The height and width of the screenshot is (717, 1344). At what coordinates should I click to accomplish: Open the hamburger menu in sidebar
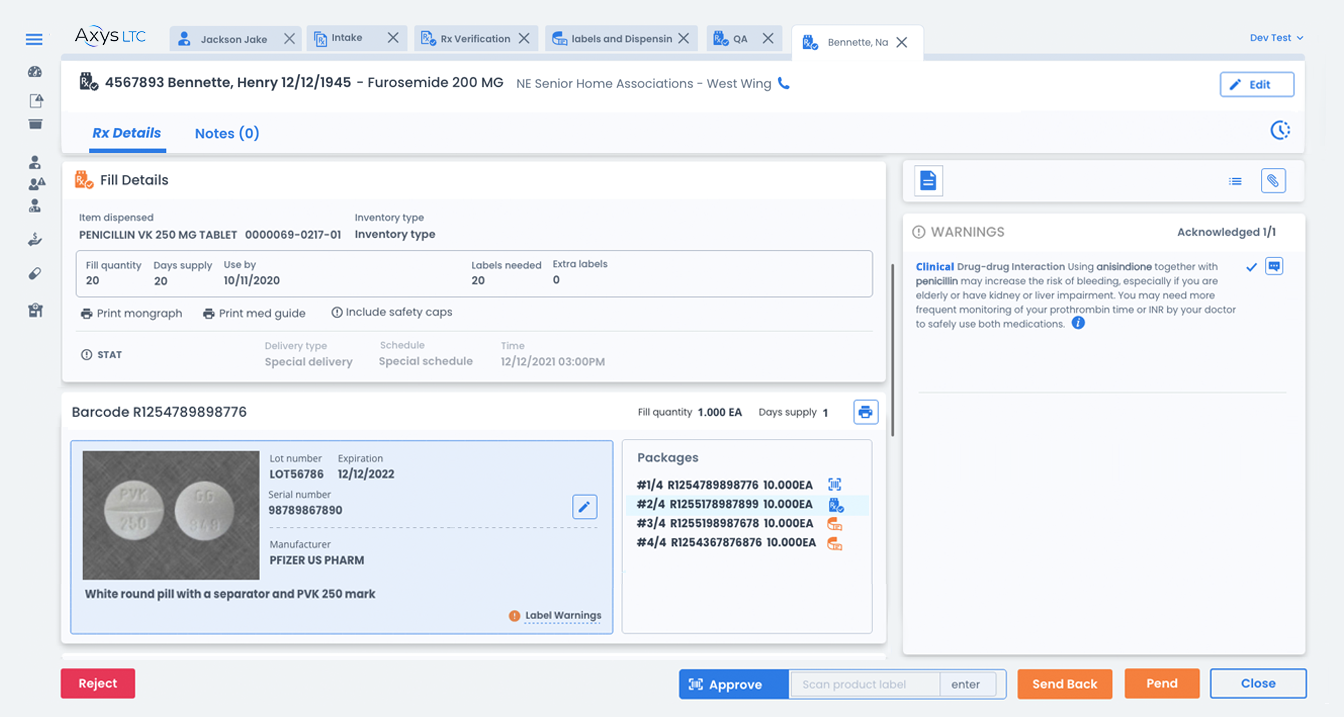[x=34, y=40]
